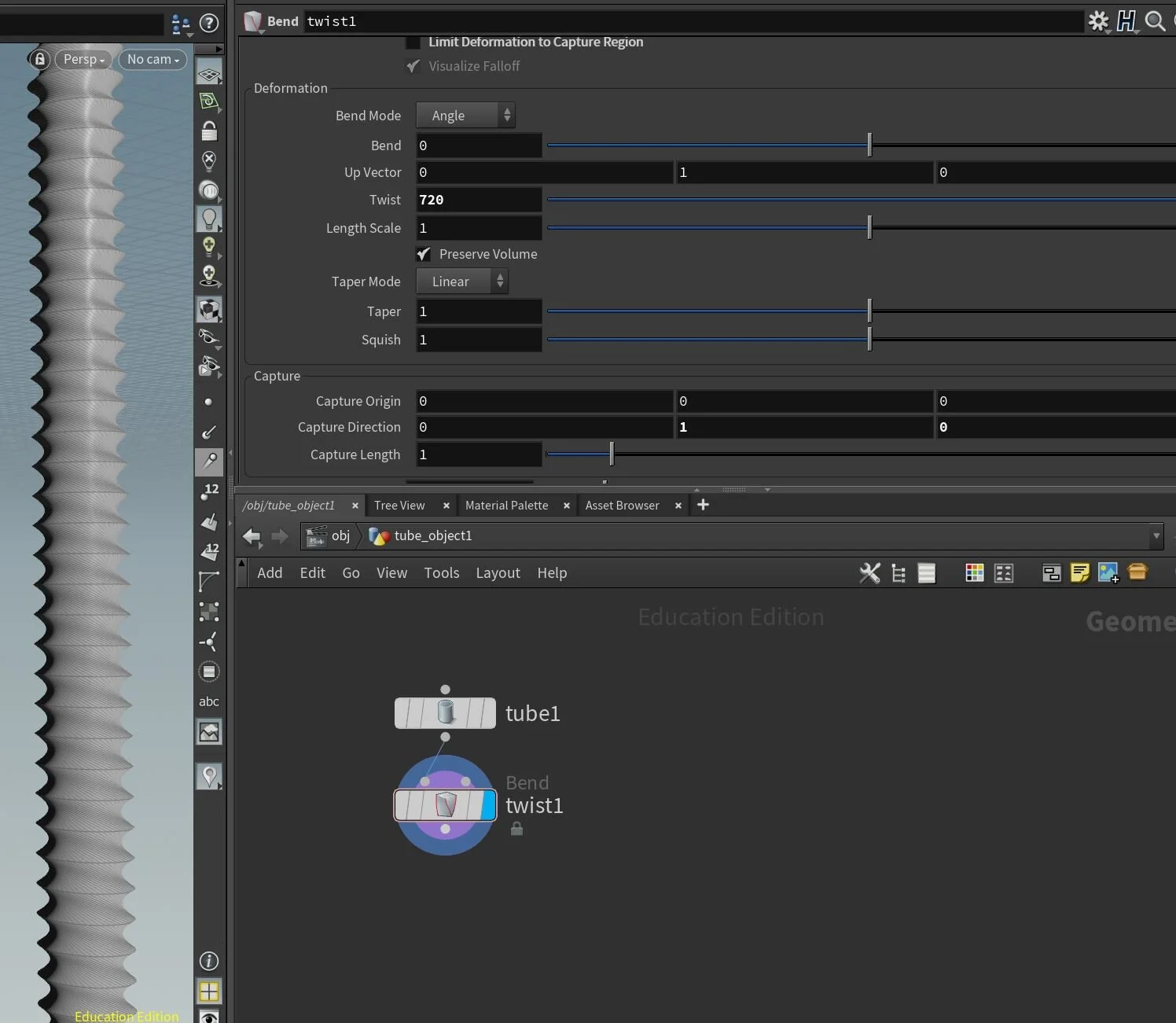Toggle the display point normals icon
Screen dimensions: 1176x1023
[208, 432]
